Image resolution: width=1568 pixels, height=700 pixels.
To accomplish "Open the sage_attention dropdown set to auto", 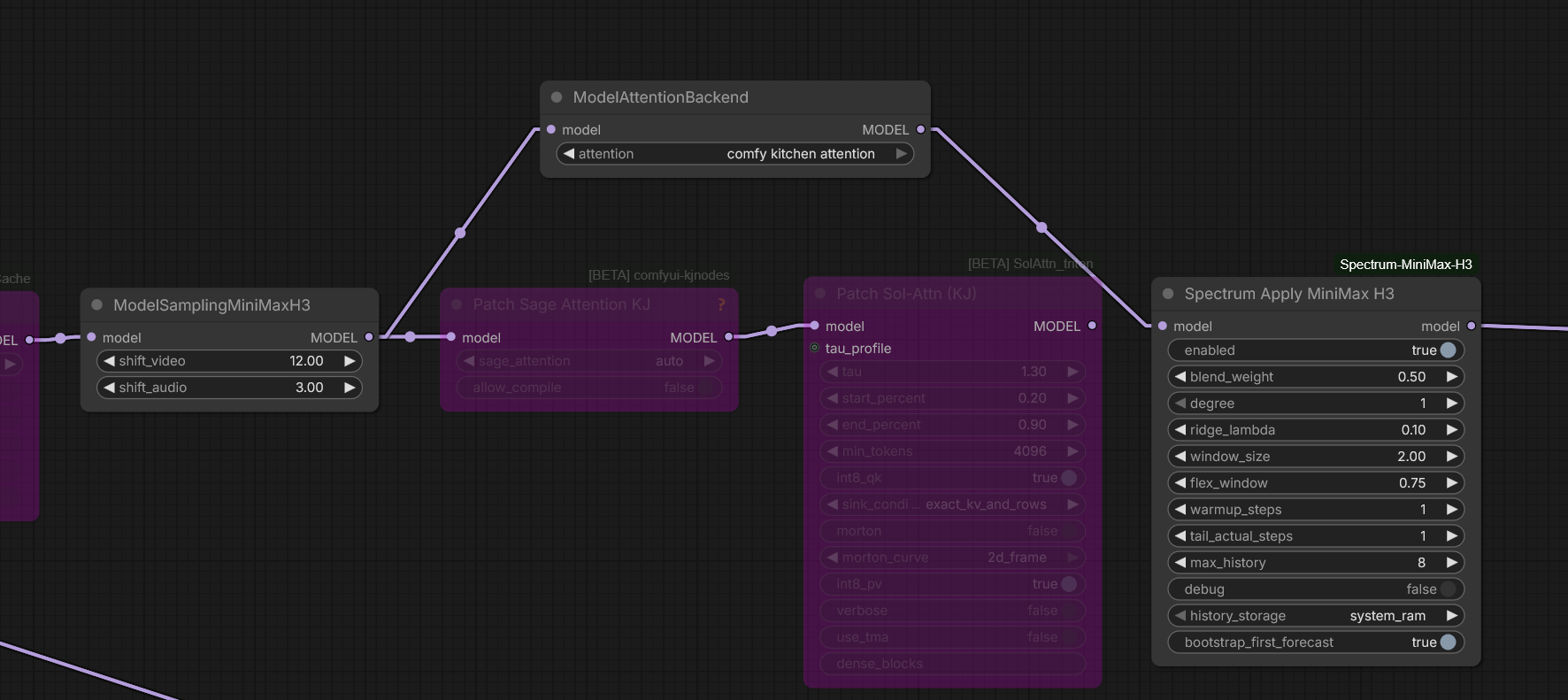I will click(x=589, y=361).
